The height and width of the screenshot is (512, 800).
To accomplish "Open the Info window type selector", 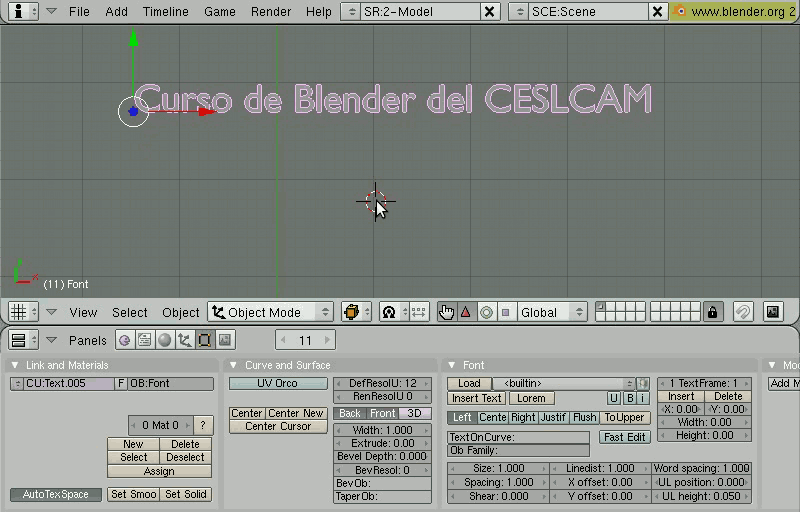I will point(23,11).
